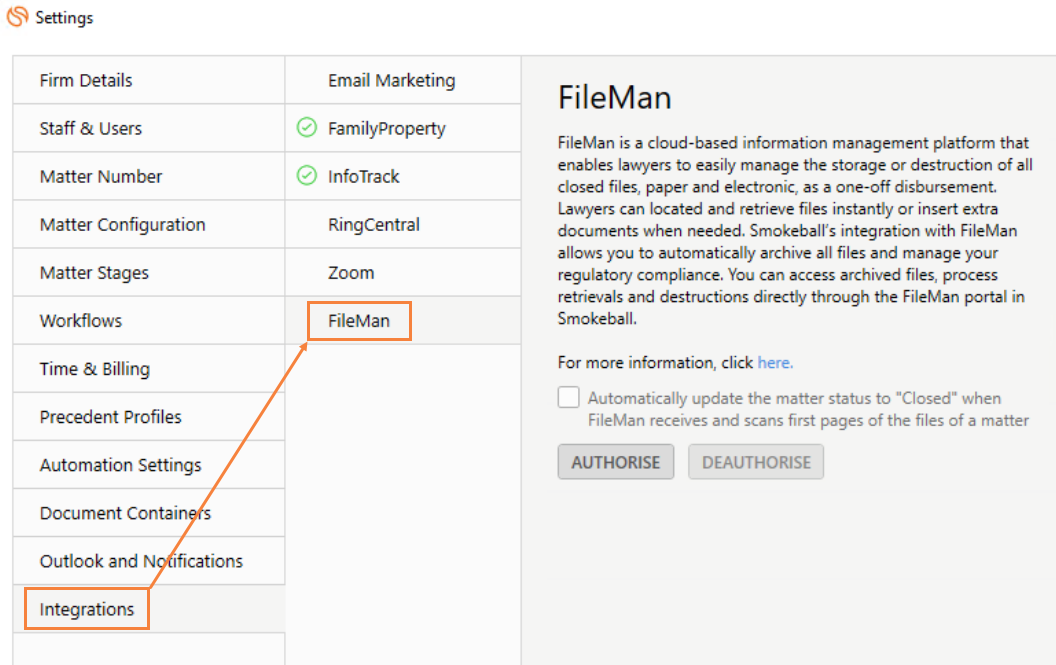Open Outlook and Notifications settings
The height and width of the screenshot is (665, 1056).
(149, 561)
